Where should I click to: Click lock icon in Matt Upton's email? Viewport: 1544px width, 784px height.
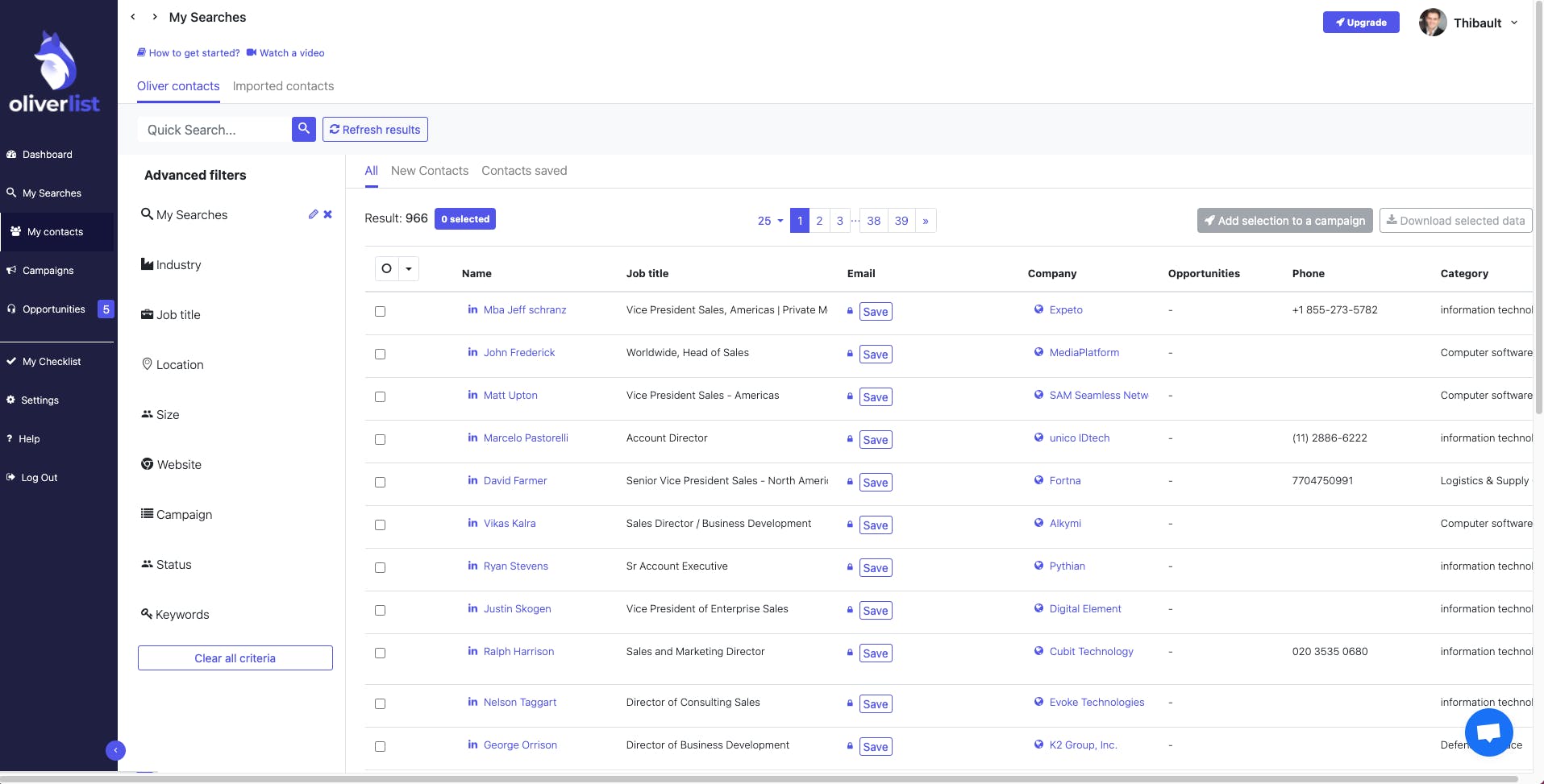(x=850, y=396)
